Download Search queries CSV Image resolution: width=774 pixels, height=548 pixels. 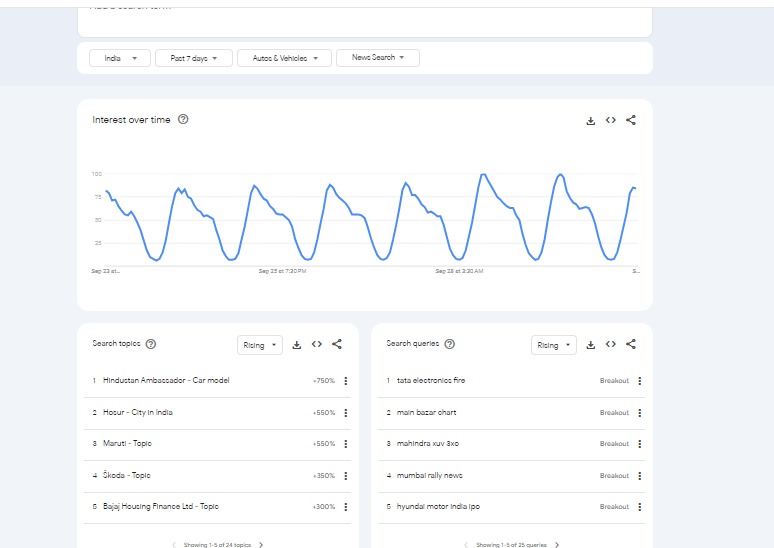pyautogui.click(x=590, y=345)
